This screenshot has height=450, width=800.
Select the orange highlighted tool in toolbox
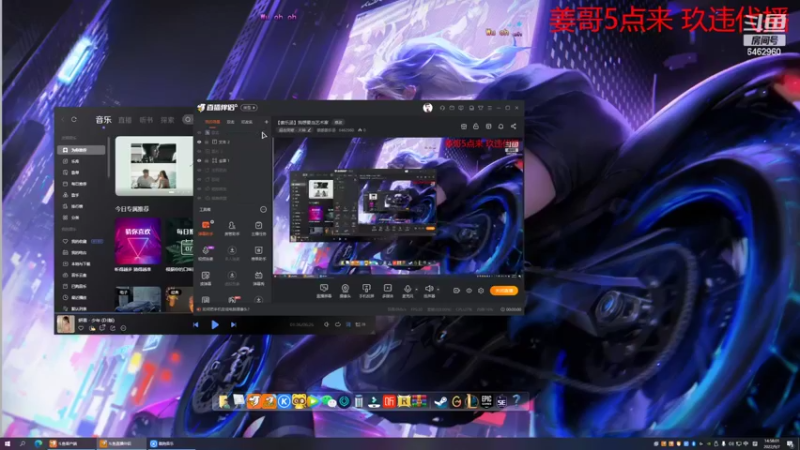click(x=206, y=228)
